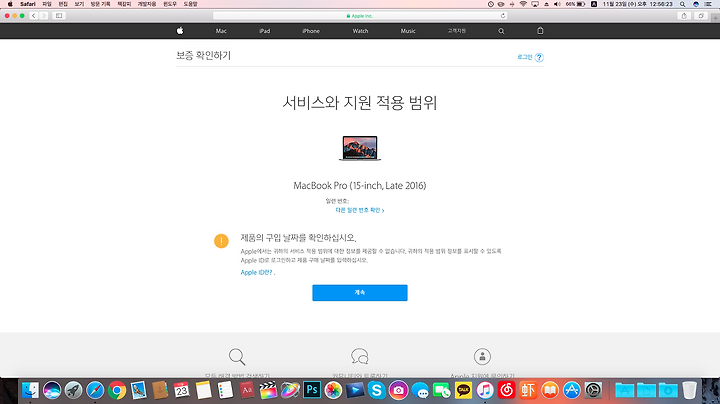Click the Wi-Fi status icon
The width and height of the screenshot is (720, 404).
point(523,4)
